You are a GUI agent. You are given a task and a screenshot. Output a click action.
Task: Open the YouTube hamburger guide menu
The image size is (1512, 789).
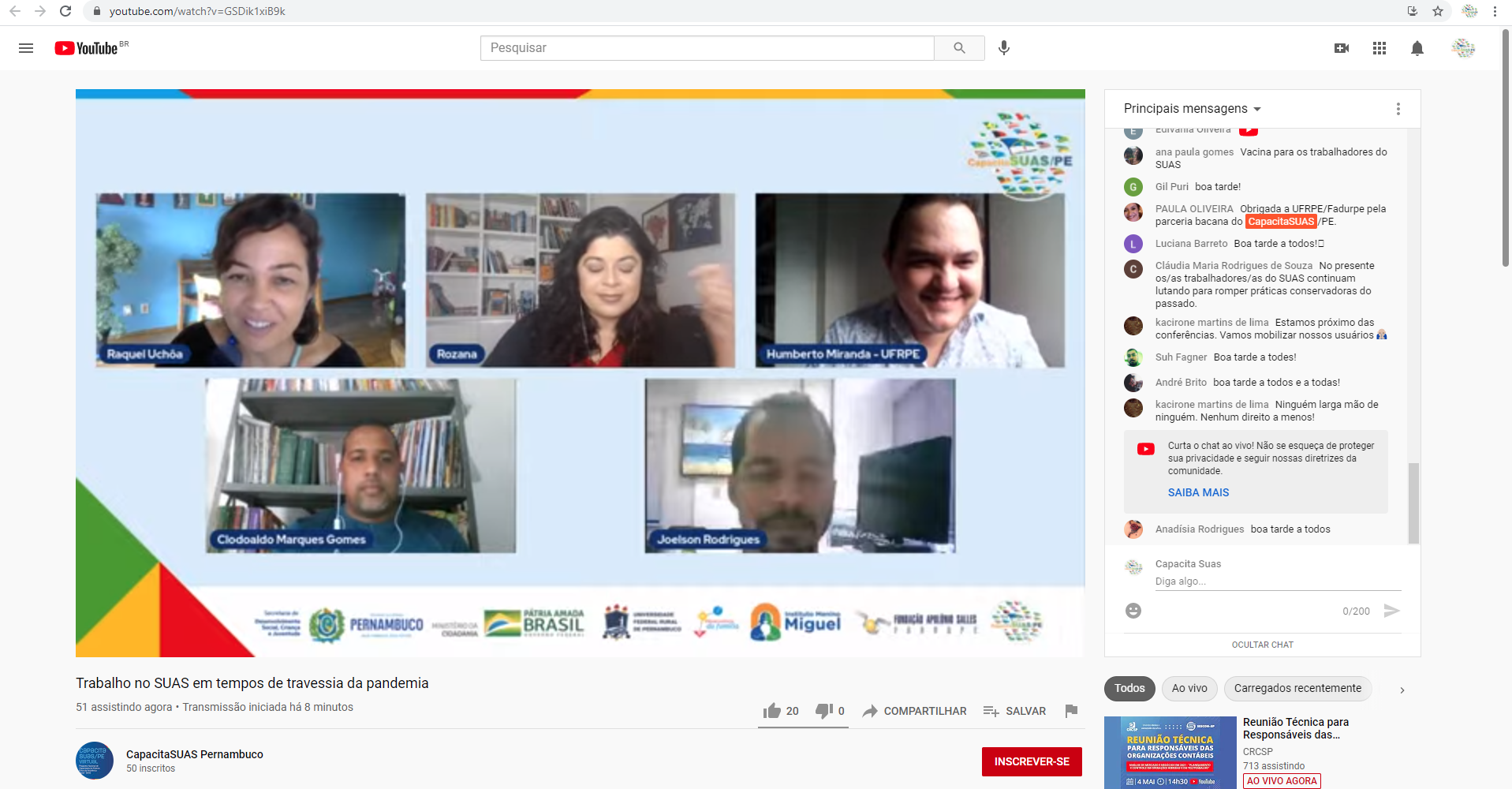(26, 48)
